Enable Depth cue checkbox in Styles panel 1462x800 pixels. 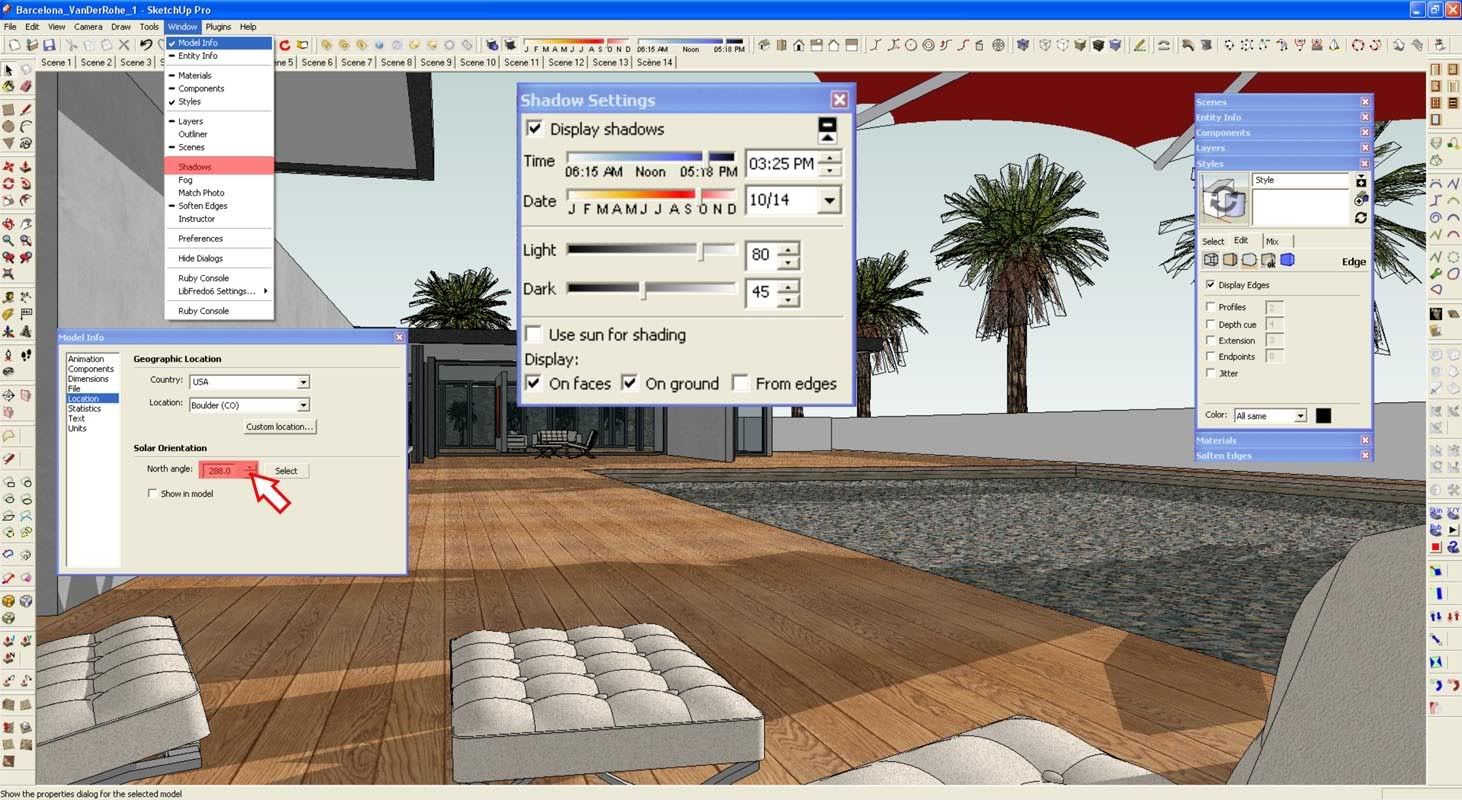point(1211,324)
